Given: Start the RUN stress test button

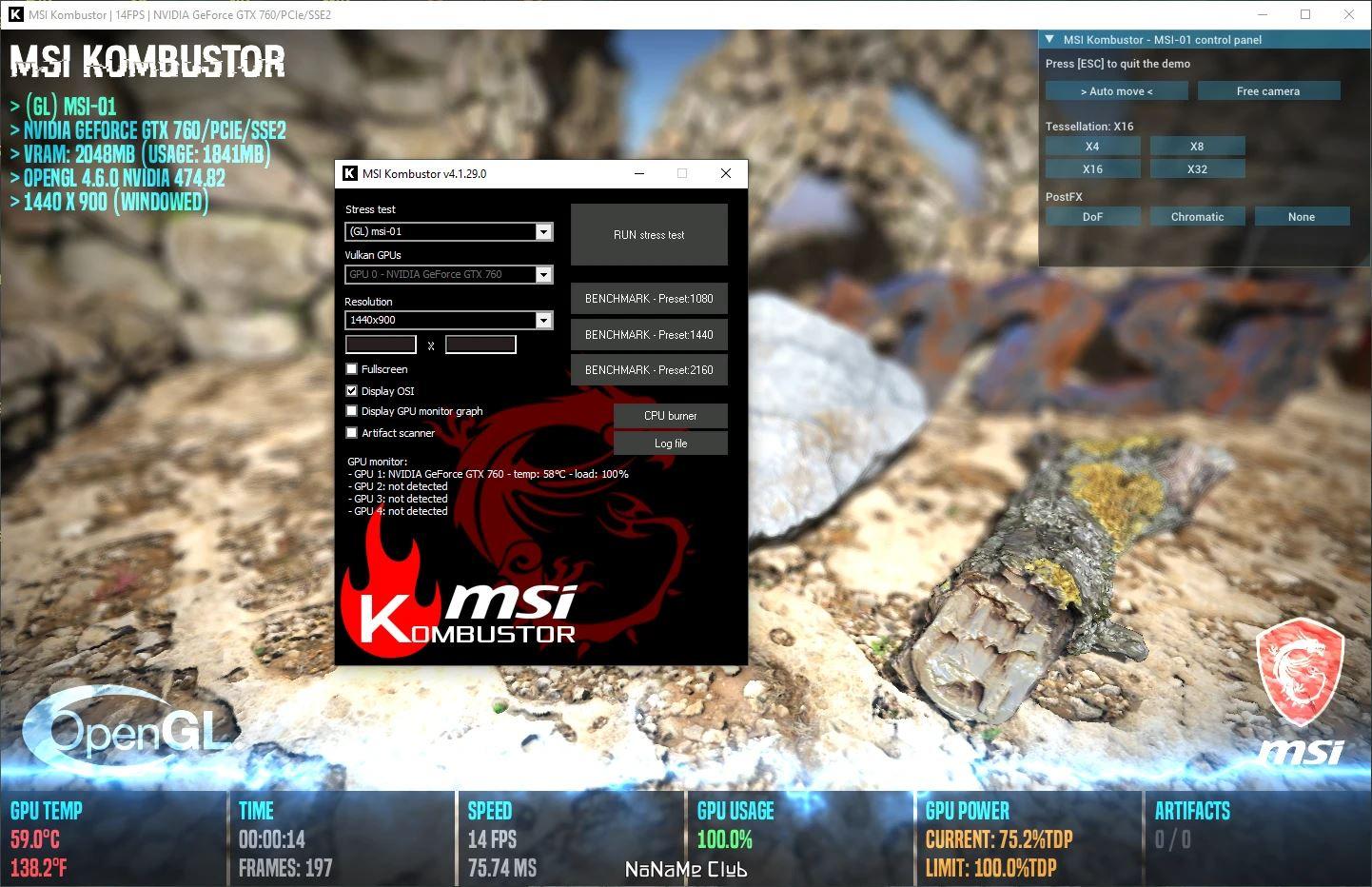Looking at the screenshot, I should 649,234.
